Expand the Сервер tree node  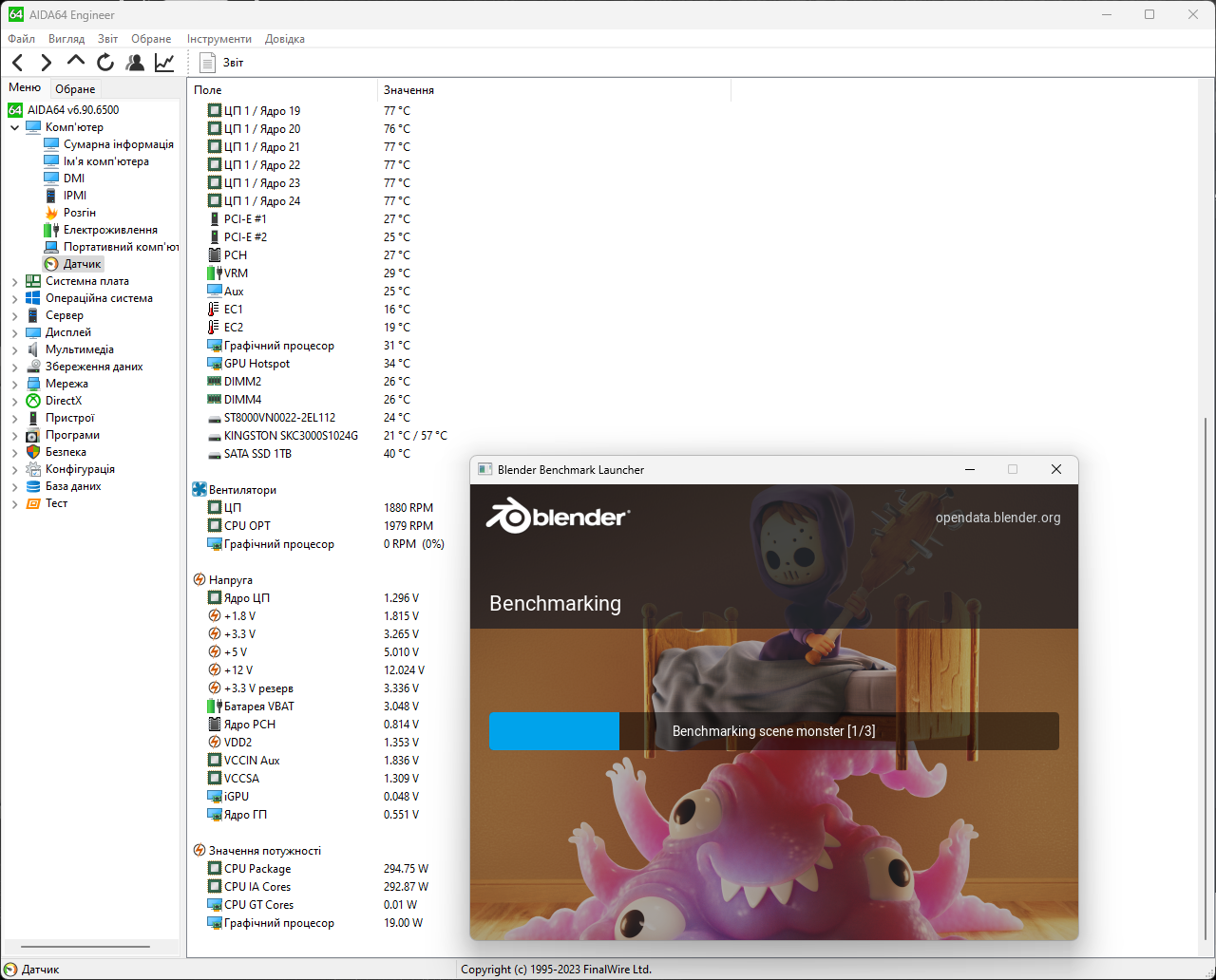click(x=15, y=315)
